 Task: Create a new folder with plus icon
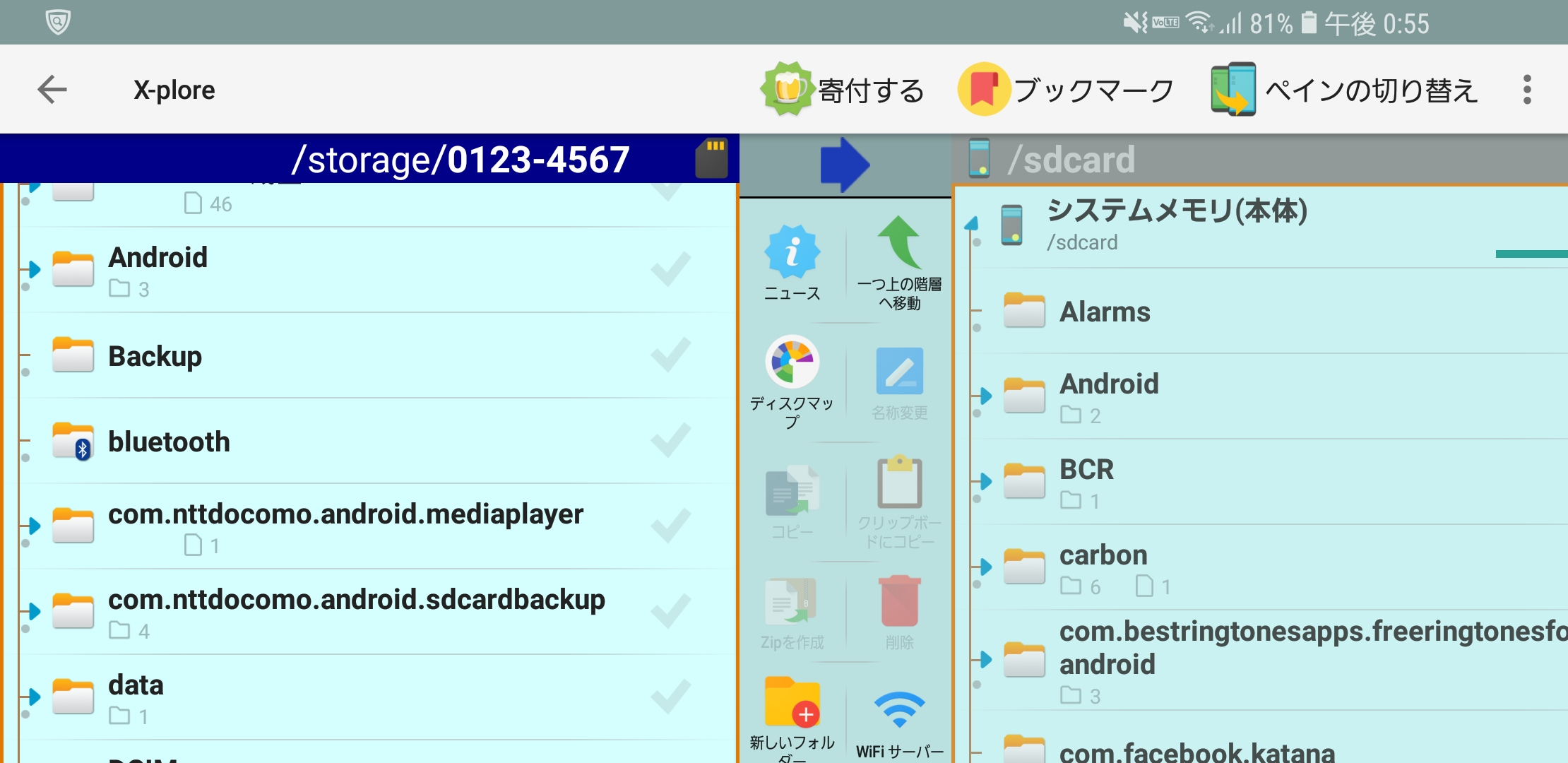(x=792, y=702)
